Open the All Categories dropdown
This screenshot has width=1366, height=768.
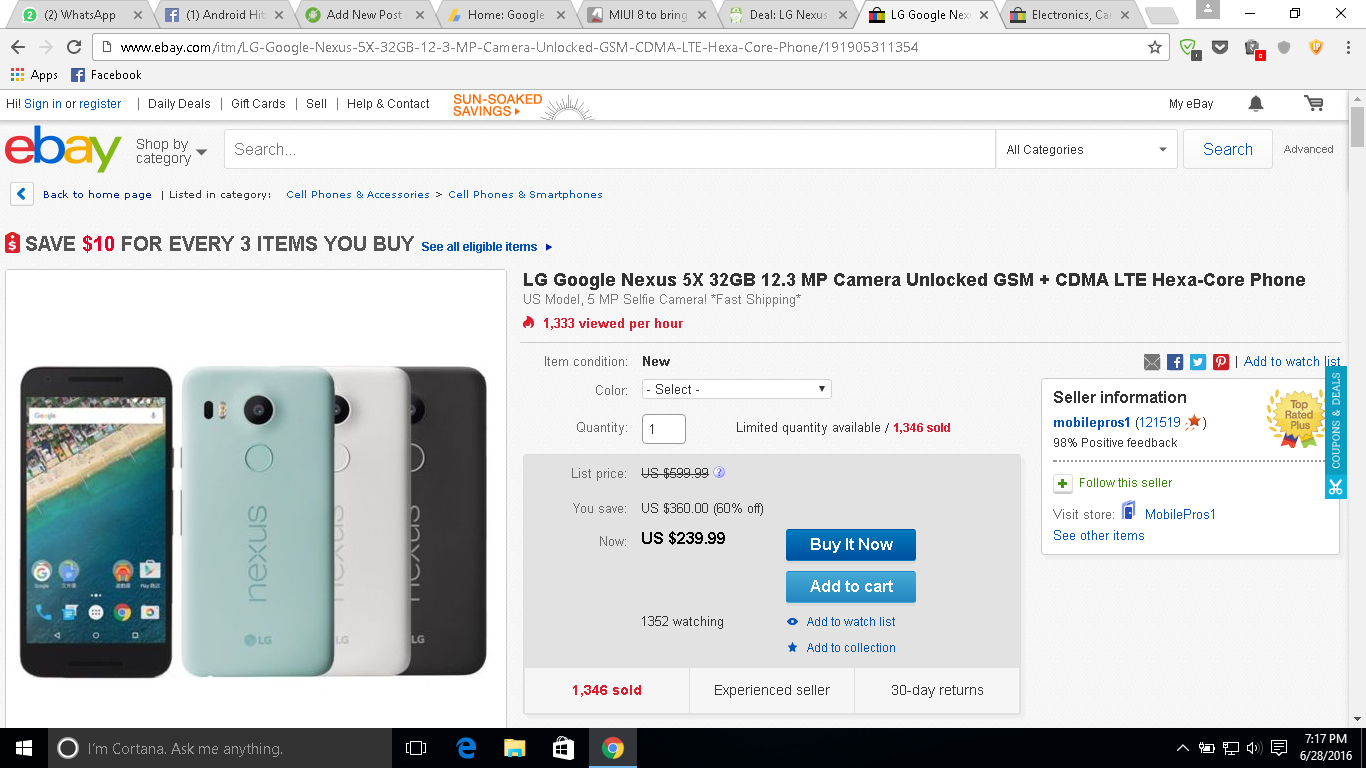coord(1086,150)
